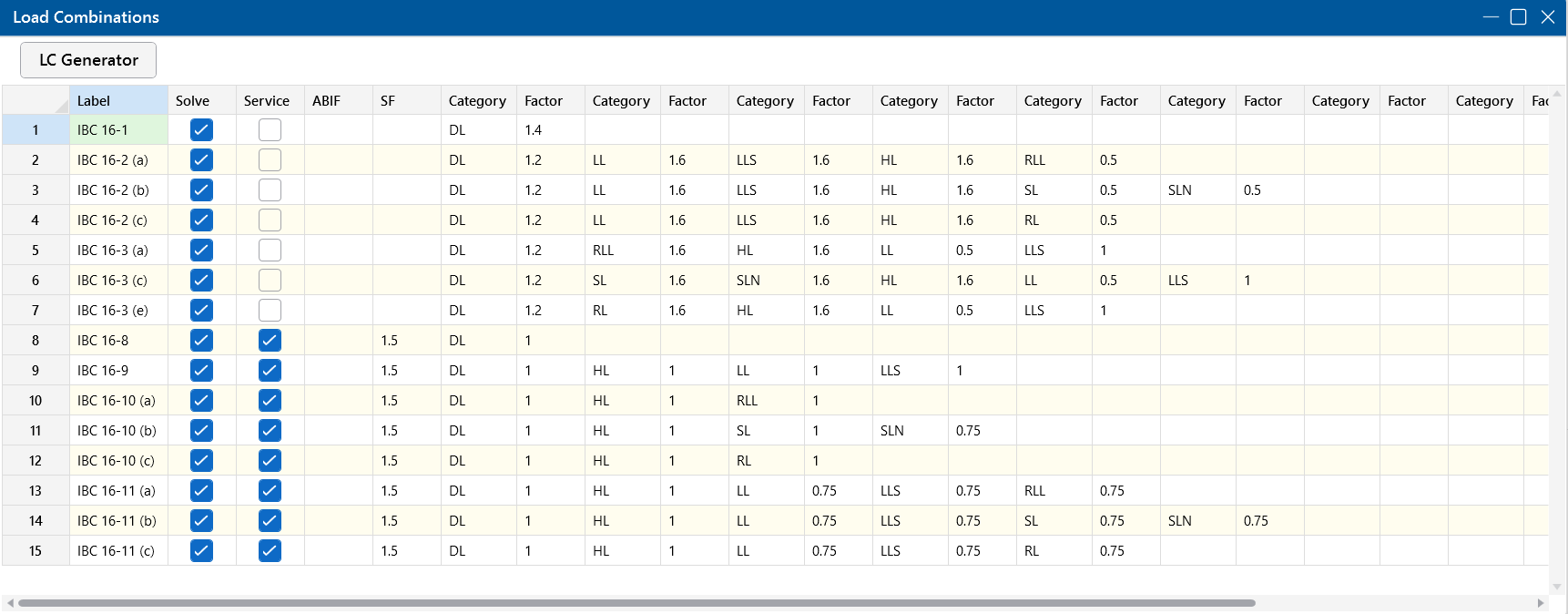The width and height of the screenshot is (1568, 614).
Task: Select row 8 by its row number
Action: click(36, 341)
